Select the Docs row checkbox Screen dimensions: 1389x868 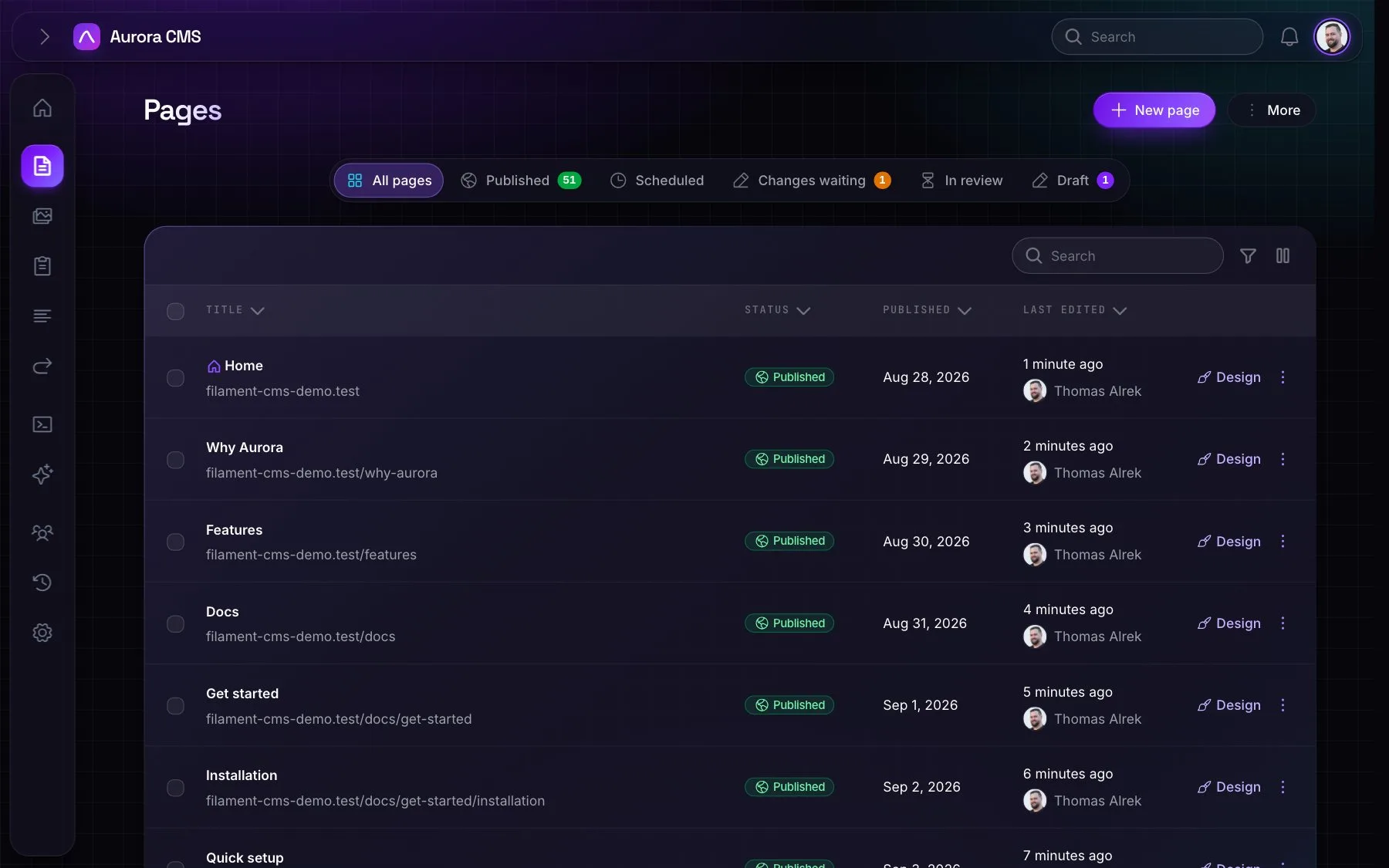tap(176, 623)
